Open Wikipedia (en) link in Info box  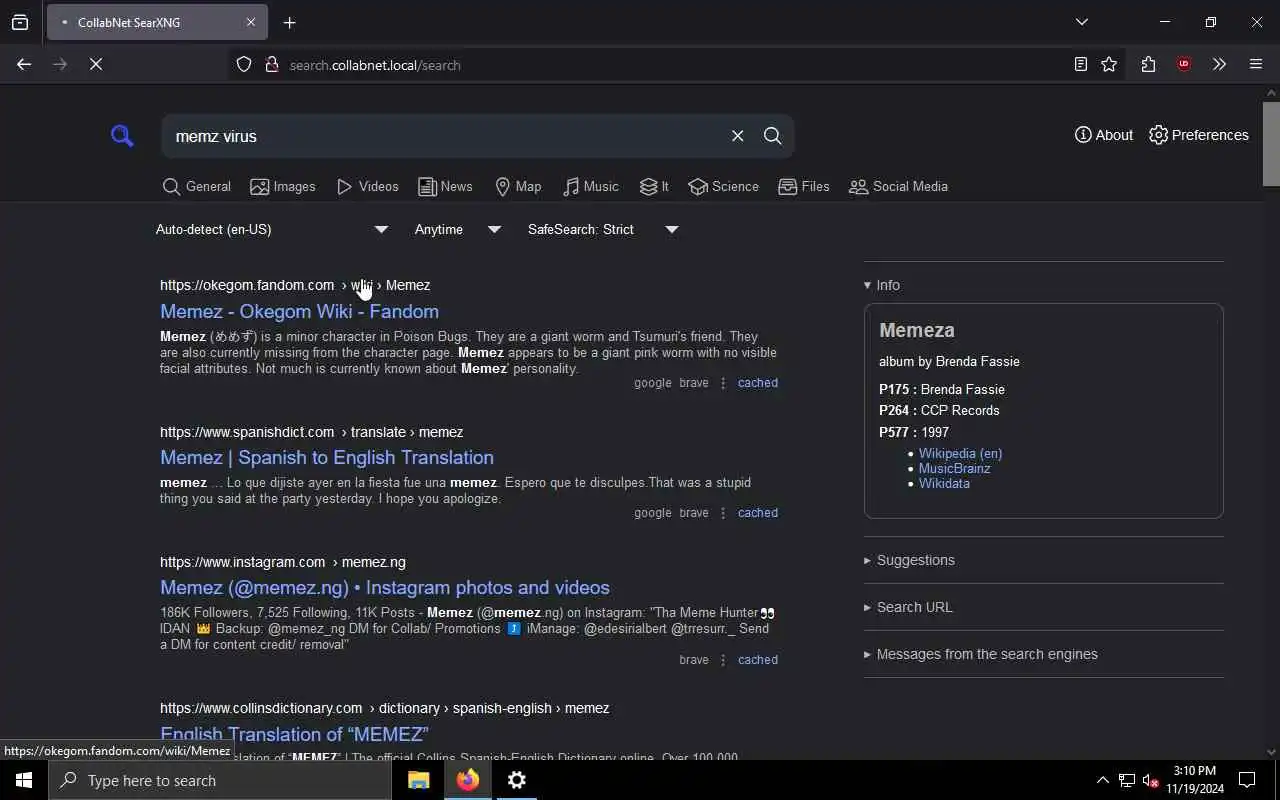point(960,453)
